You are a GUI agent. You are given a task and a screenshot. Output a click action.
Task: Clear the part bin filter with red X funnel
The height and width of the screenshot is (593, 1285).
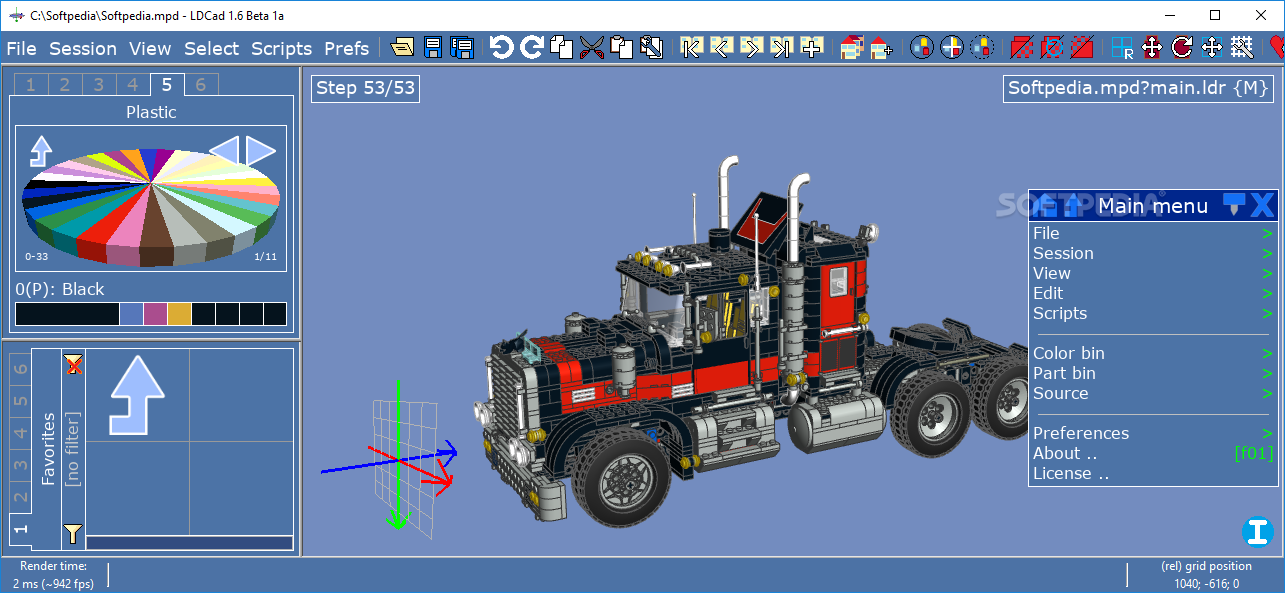tap(73, 365)
